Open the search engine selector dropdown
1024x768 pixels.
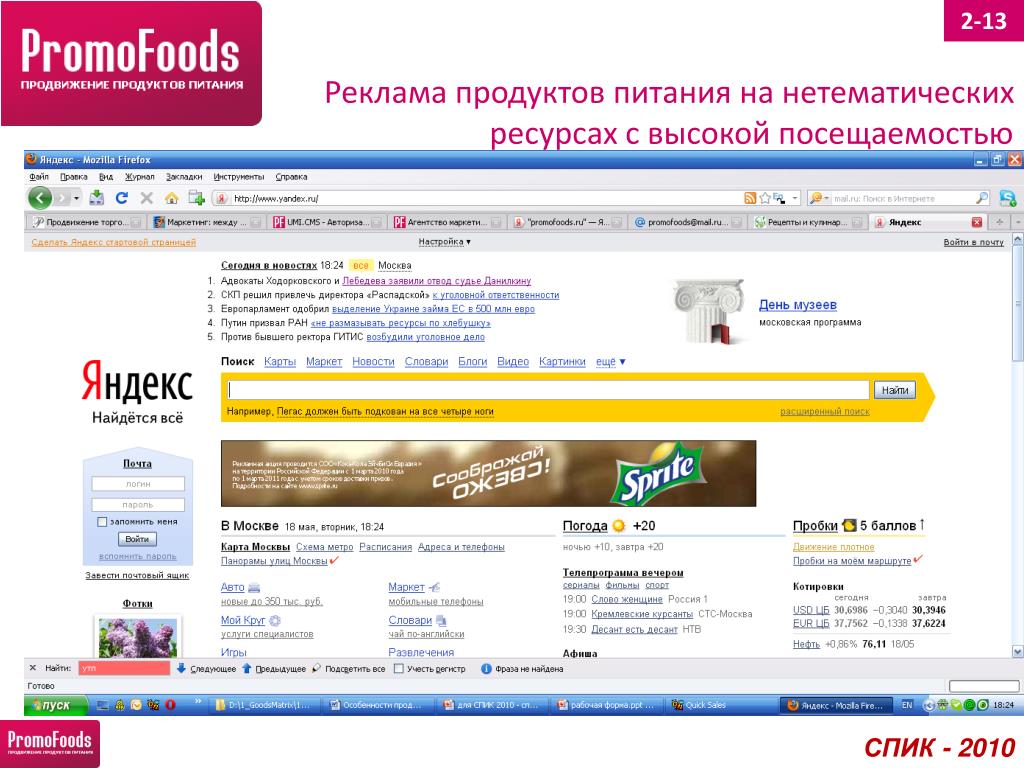pos(818,198)
